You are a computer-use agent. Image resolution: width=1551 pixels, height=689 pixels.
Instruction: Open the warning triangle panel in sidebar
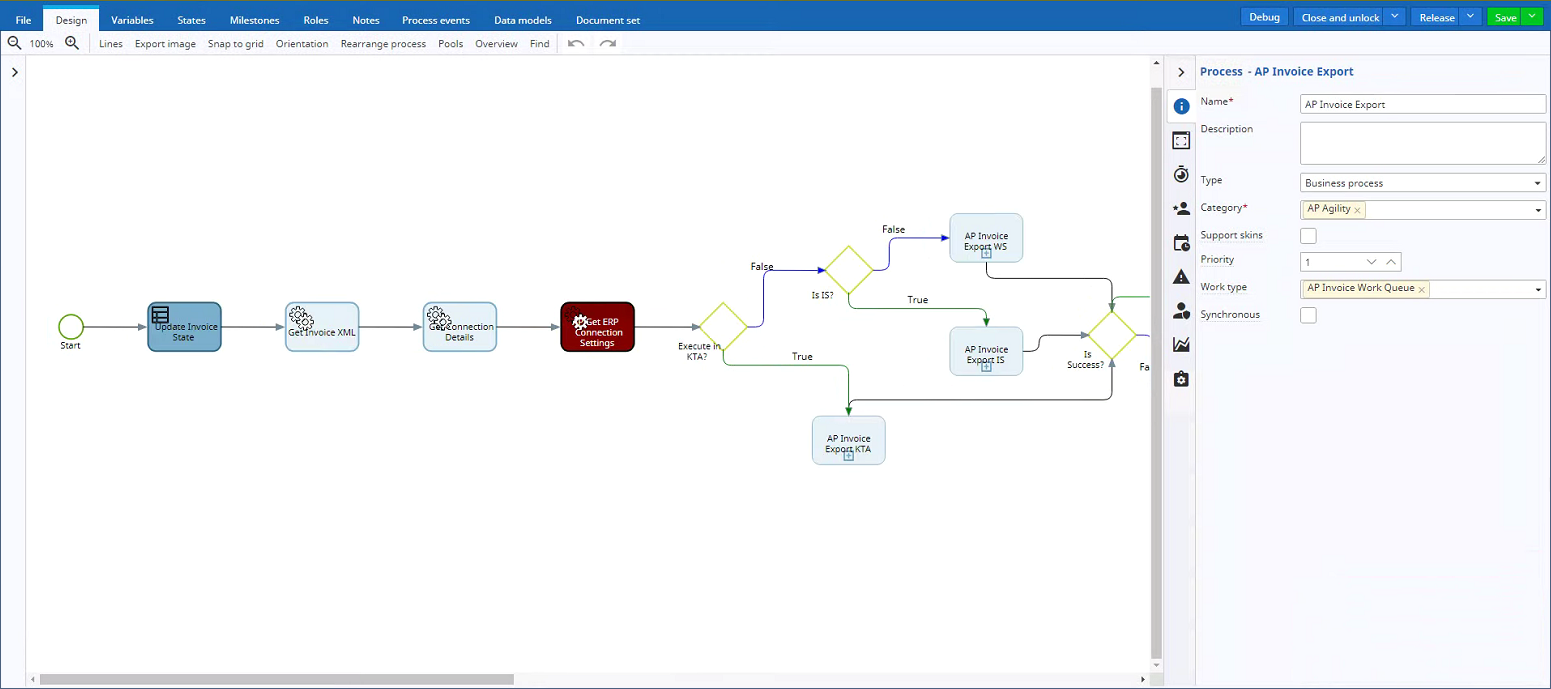[1181, 277]
